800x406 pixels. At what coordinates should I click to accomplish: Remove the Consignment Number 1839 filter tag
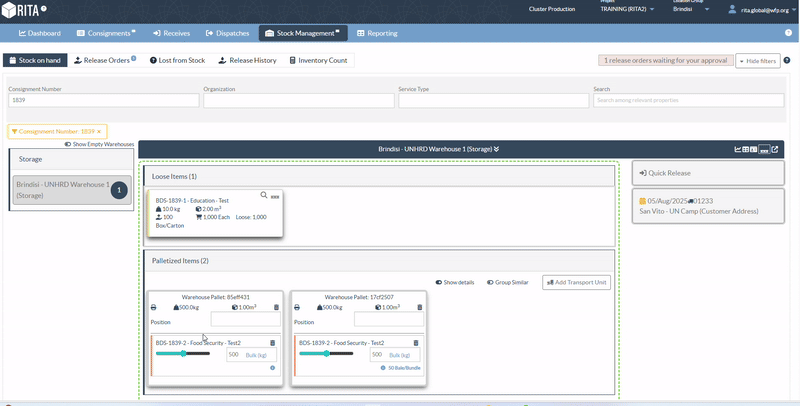(99, 132)
